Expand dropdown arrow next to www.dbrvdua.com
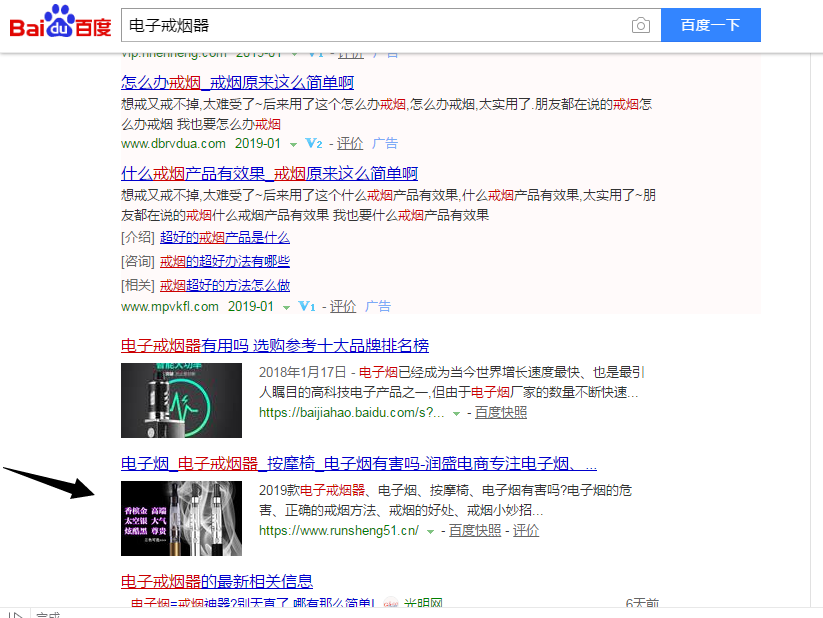Image resolution: width=823 pixels, height=618 pixels. click(x=293, y=144)
